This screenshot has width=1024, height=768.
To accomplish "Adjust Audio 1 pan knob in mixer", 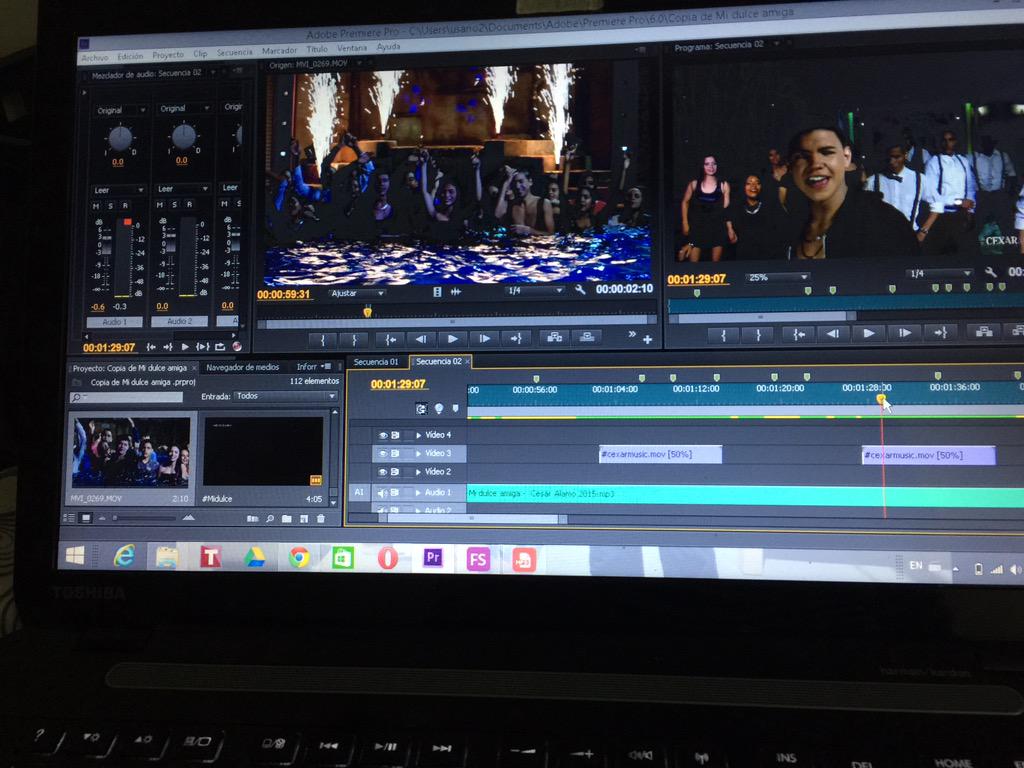I will 120,138.
